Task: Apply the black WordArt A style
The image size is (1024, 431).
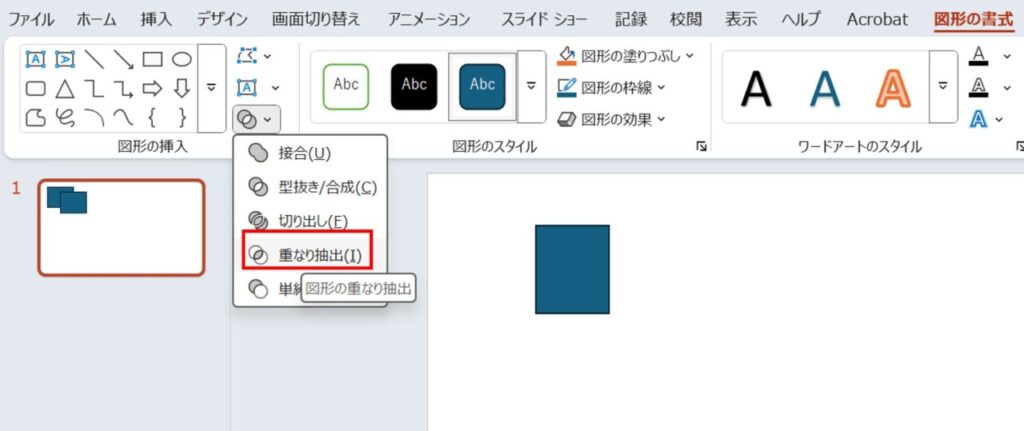Action: 756,88
